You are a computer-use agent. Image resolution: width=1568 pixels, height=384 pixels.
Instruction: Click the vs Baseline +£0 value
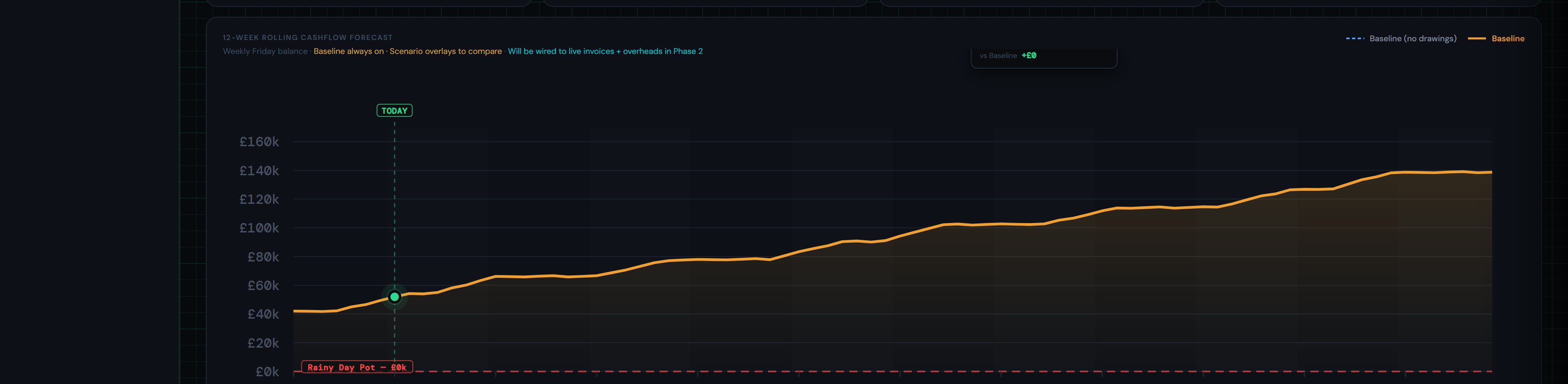point(1029,56)
